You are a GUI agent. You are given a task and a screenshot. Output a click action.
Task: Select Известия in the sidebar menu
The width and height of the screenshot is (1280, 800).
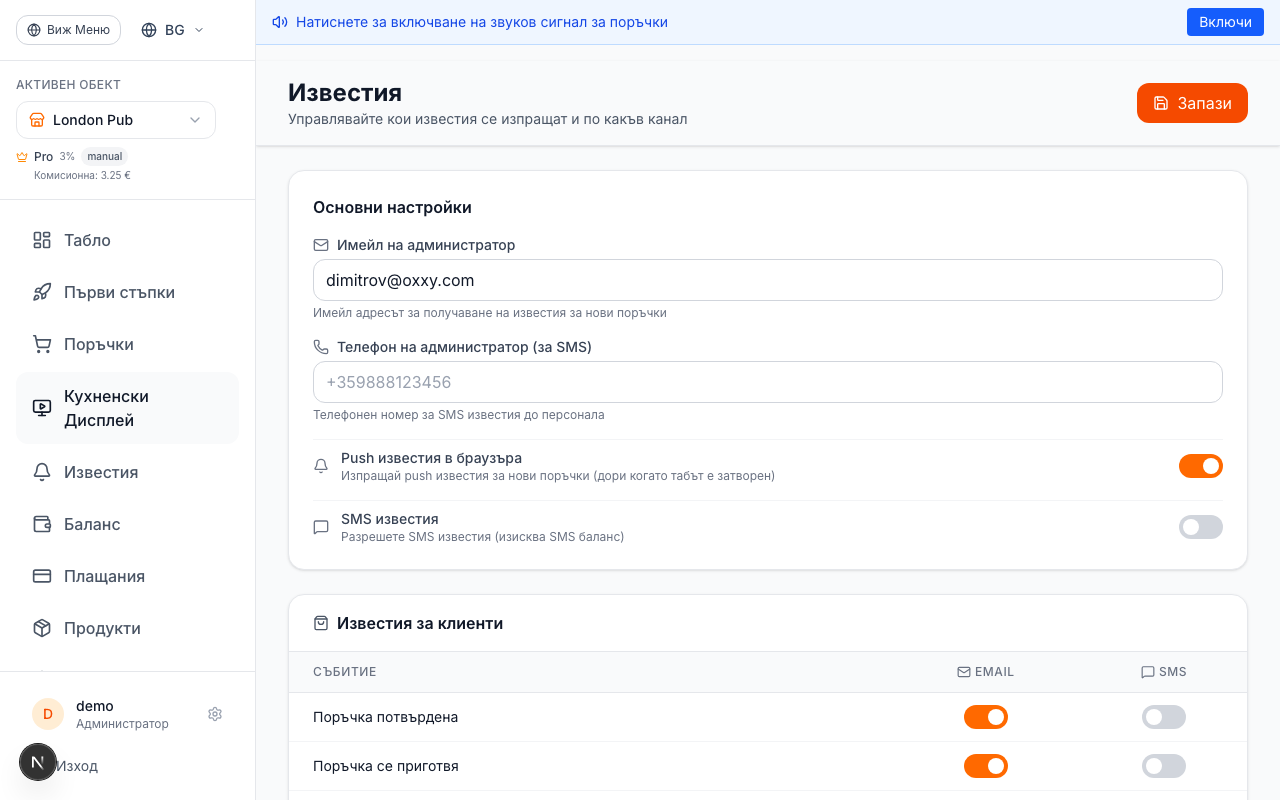point(101,472)
